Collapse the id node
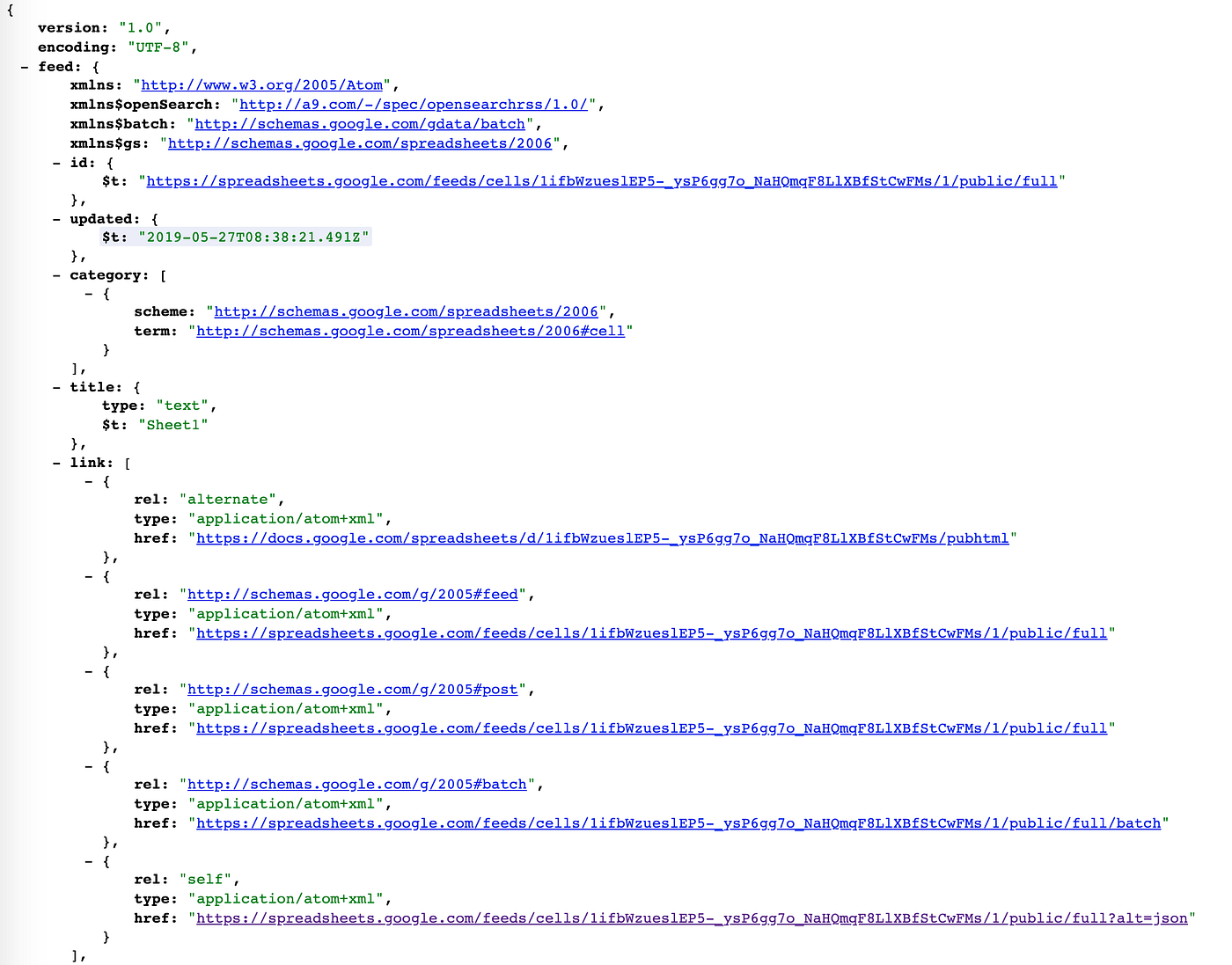 tap(56, 163)
